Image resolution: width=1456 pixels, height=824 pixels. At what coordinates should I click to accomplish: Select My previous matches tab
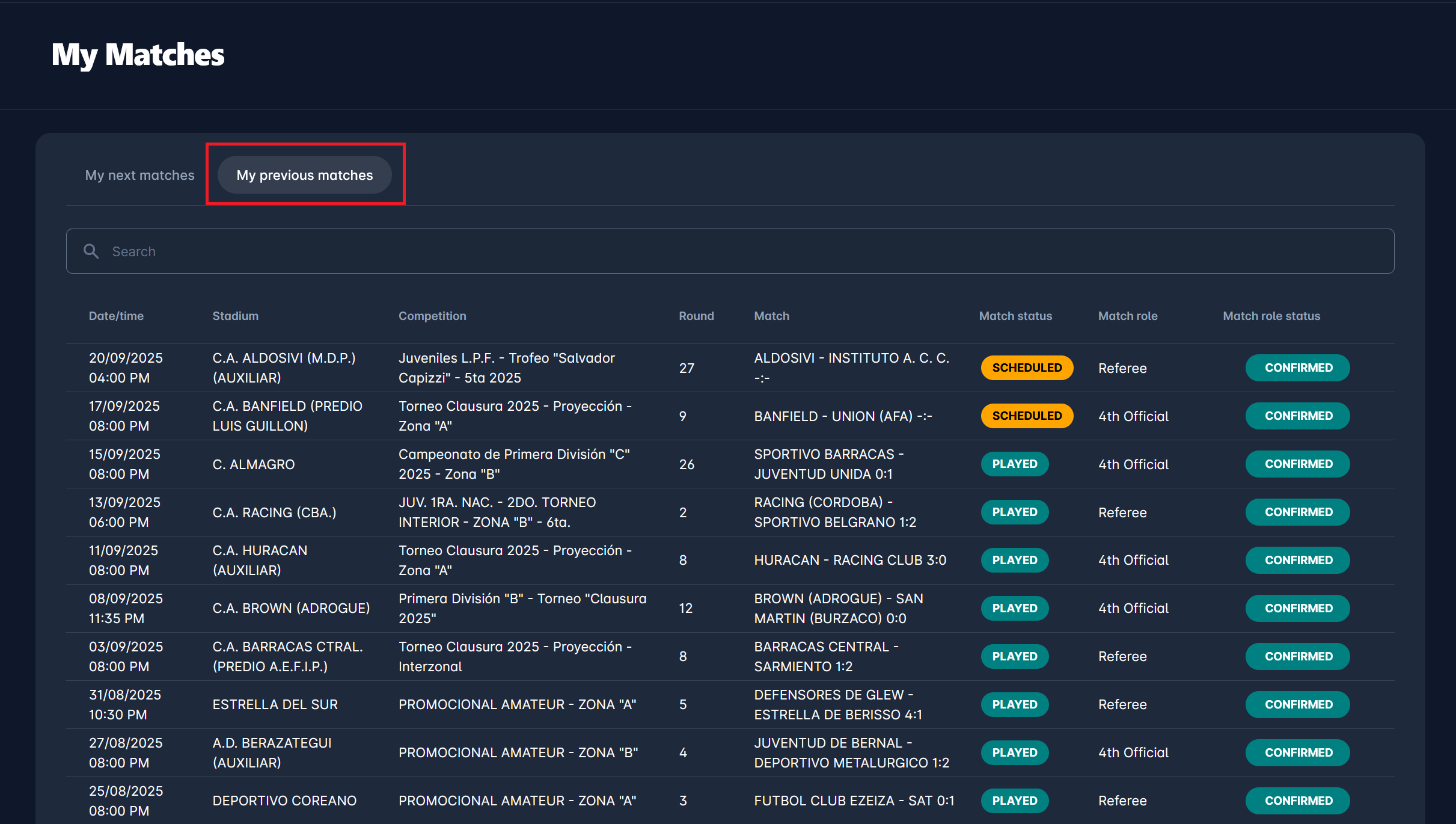coord(304,175)
